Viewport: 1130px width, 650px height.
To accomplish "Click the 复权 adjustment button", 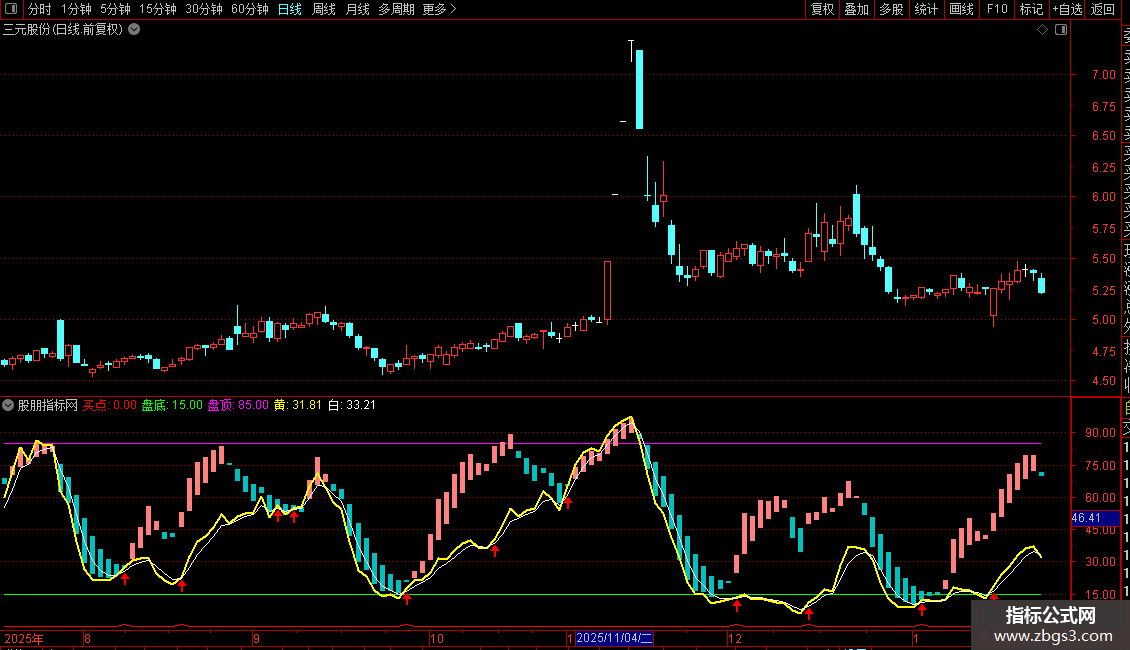I will click(822, 9).
